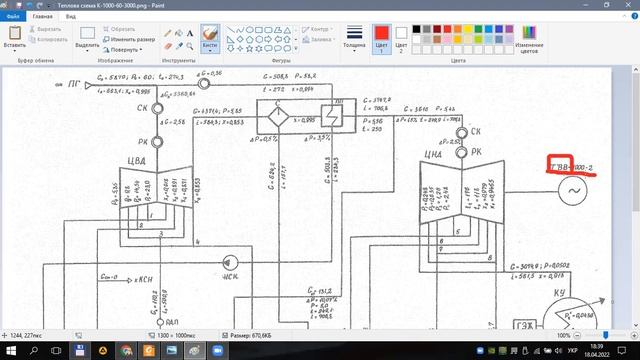The height and width of the screenshot is (360, 640).
Task: Choose the right triangle shape
Action: click(x=231, y=40)
